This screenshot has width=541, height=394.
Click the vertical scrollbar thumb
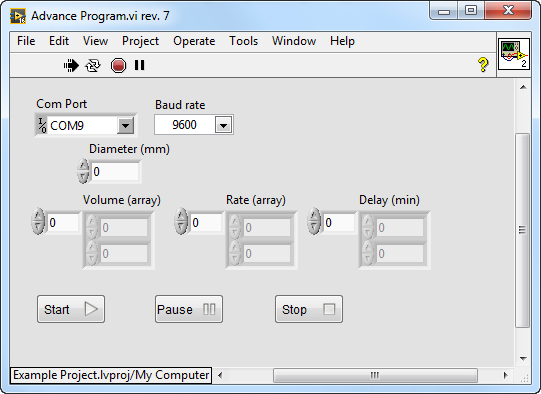point(522,230)
